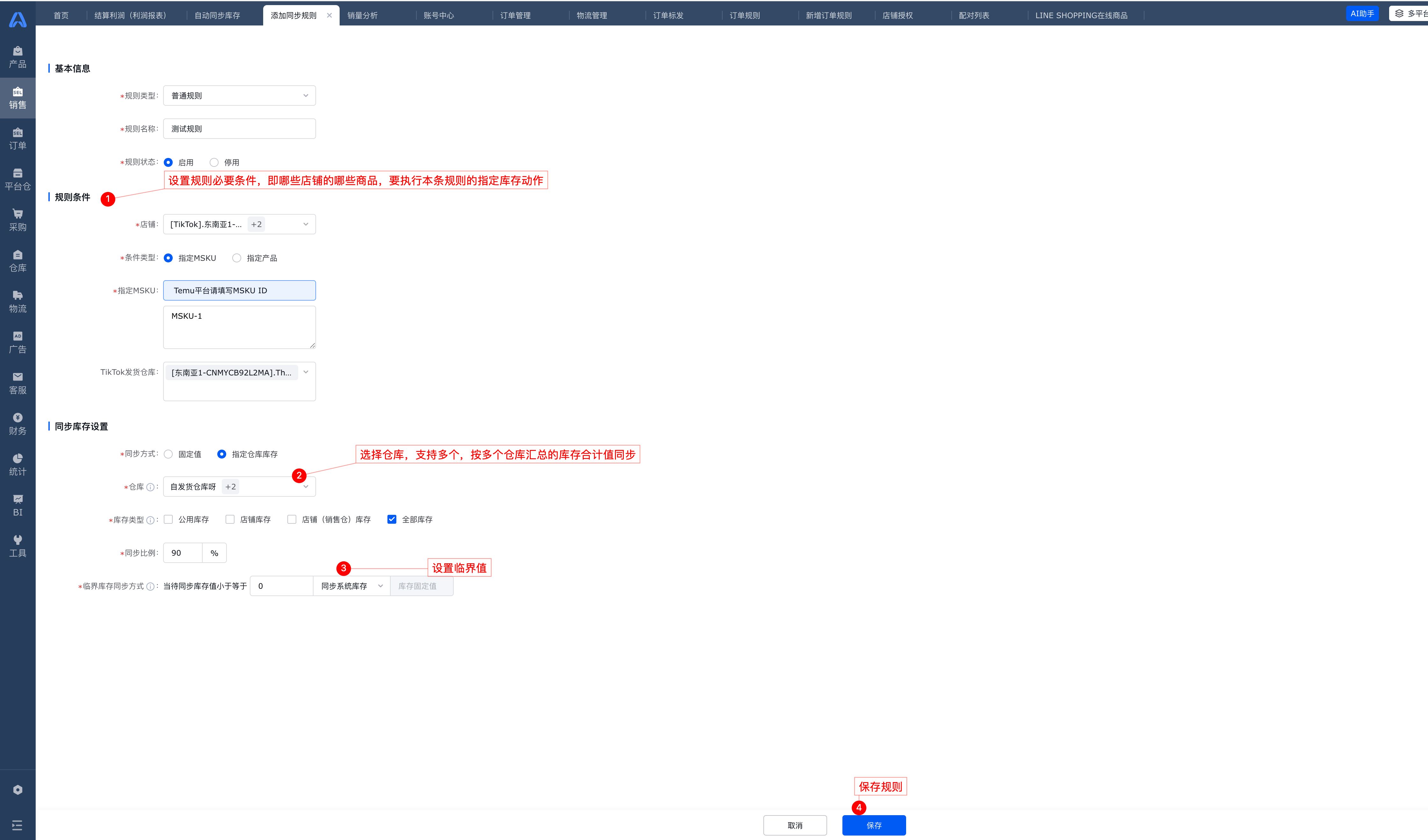The image size is (1428, 840).
Task: Switch to the 订单规则 tab
Action: pyautogui.click(x=745, y=15)
